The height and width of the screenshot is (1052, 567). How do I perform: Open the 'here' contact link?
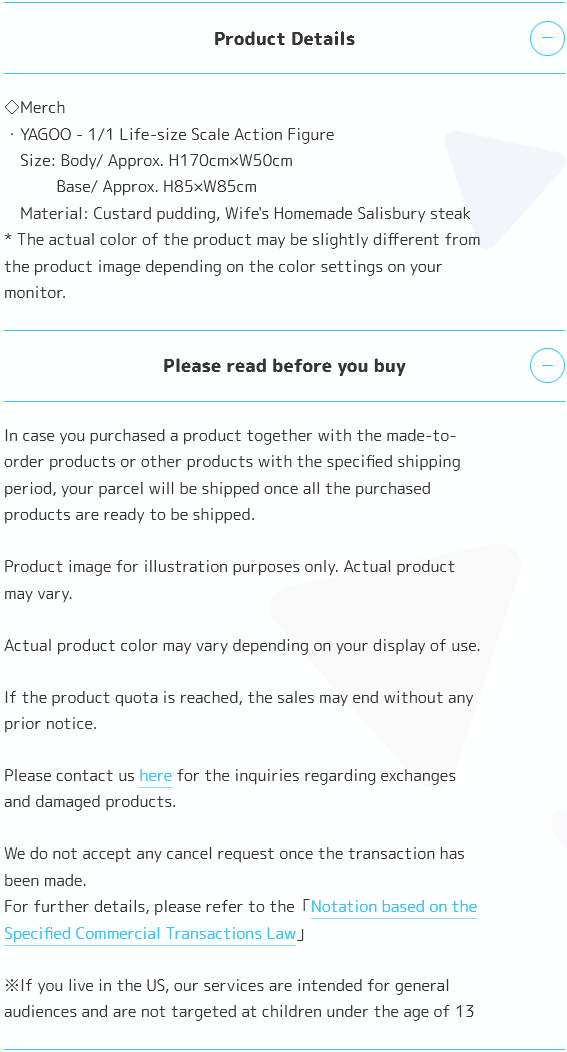[x=156, y=776]
